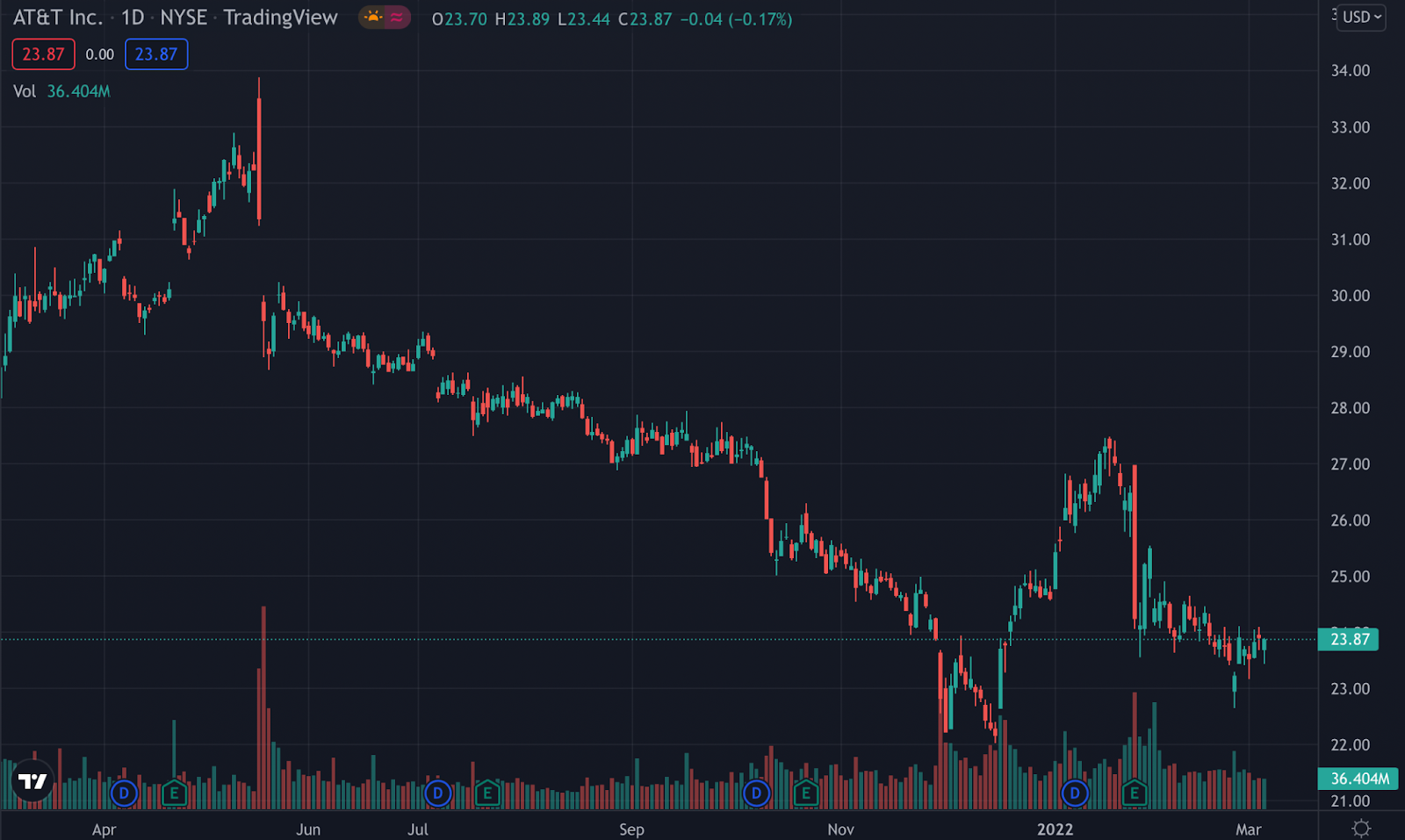Click the NYSE exchange label
This screenshot has height=840, width=1405.
pos(184,18)
